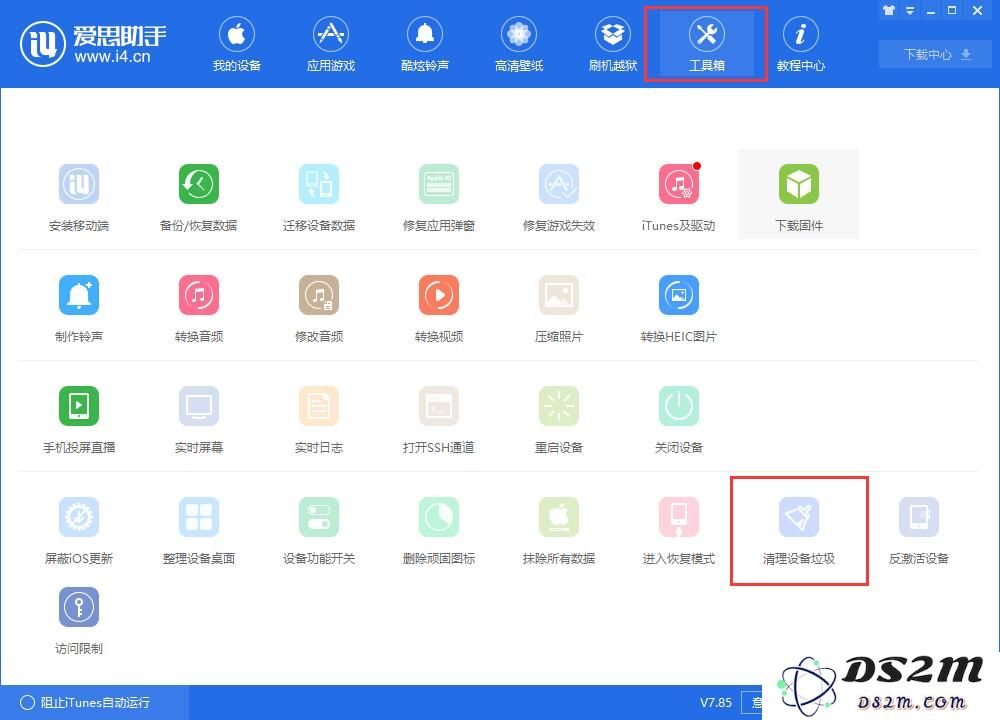Open the skin shirt icon menu
Viewport: 1000px width, 720px height.
pyautogui.click(x=888, y=10)
